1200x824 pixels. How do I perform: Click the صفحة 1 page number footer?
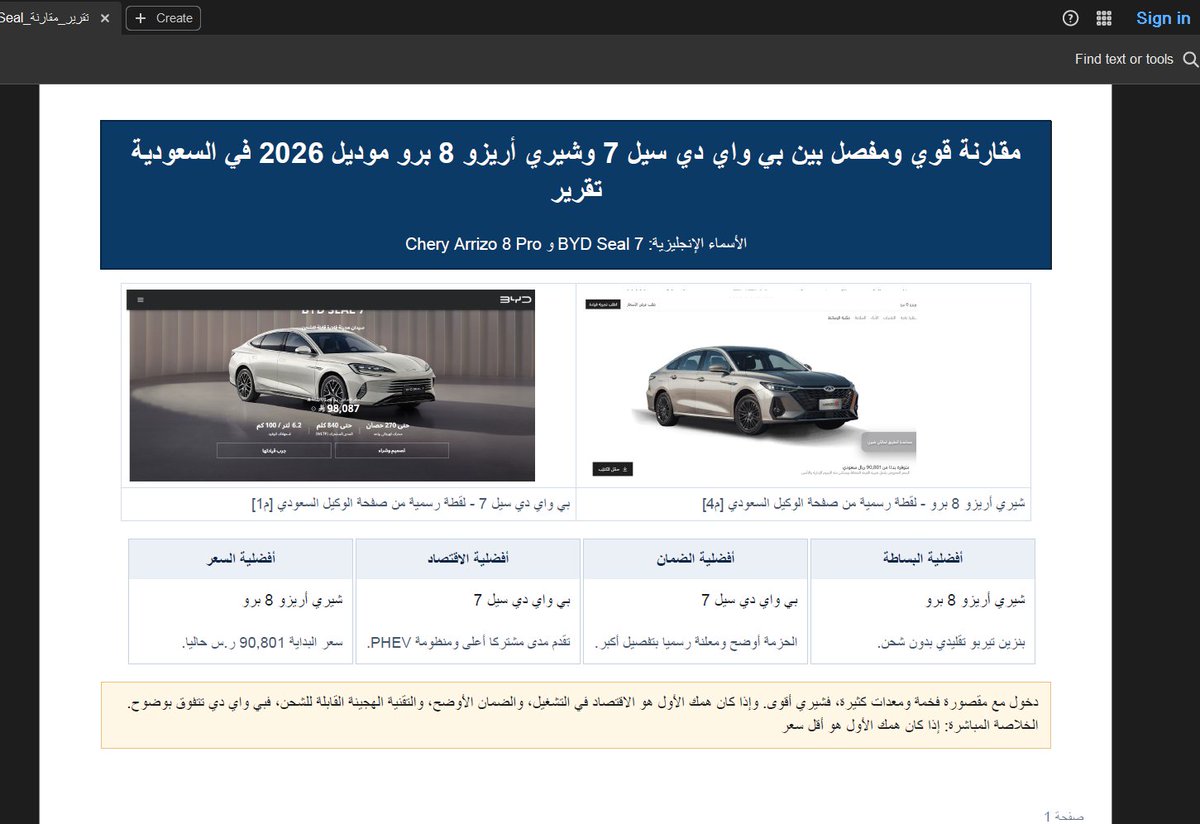tap(1064, 817)
